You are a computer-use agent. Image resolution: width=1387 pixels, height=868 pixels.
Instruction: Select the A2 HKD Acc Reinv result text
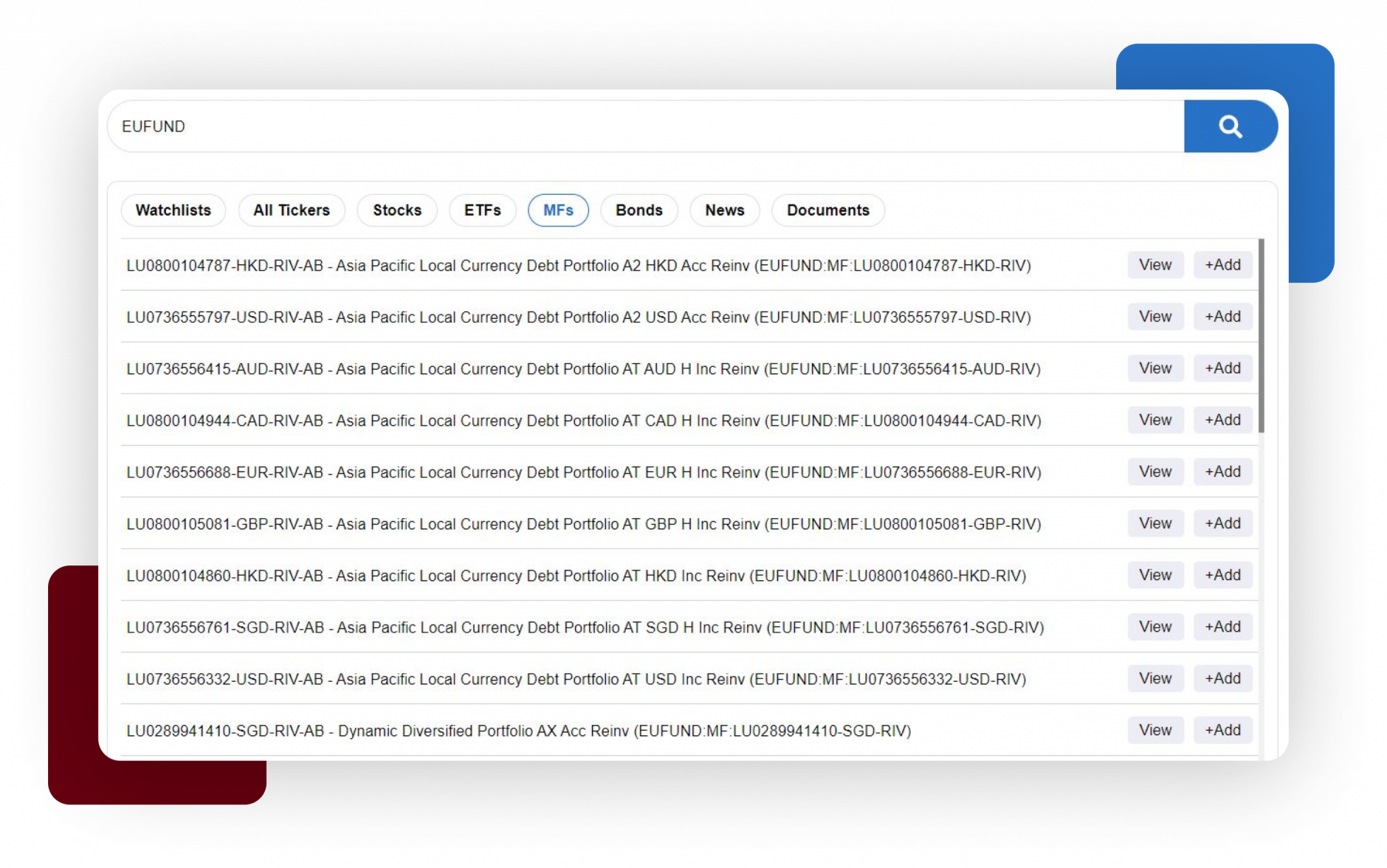578,265
